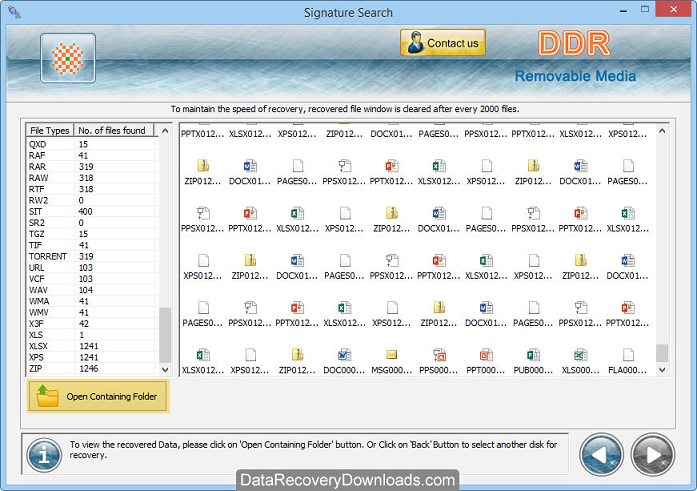The height and width of the screenshot is (491, 697).
Task: Select the DOC000... recovered file icon
Action: point(344,355)
